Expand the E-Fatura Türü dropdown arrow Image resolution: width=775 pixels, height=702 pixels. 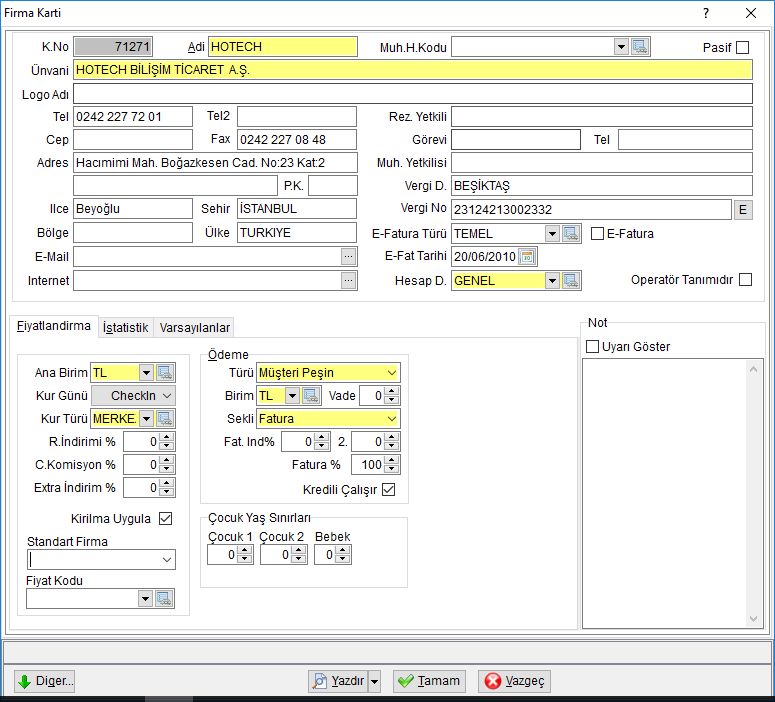(x=552, y=233)
